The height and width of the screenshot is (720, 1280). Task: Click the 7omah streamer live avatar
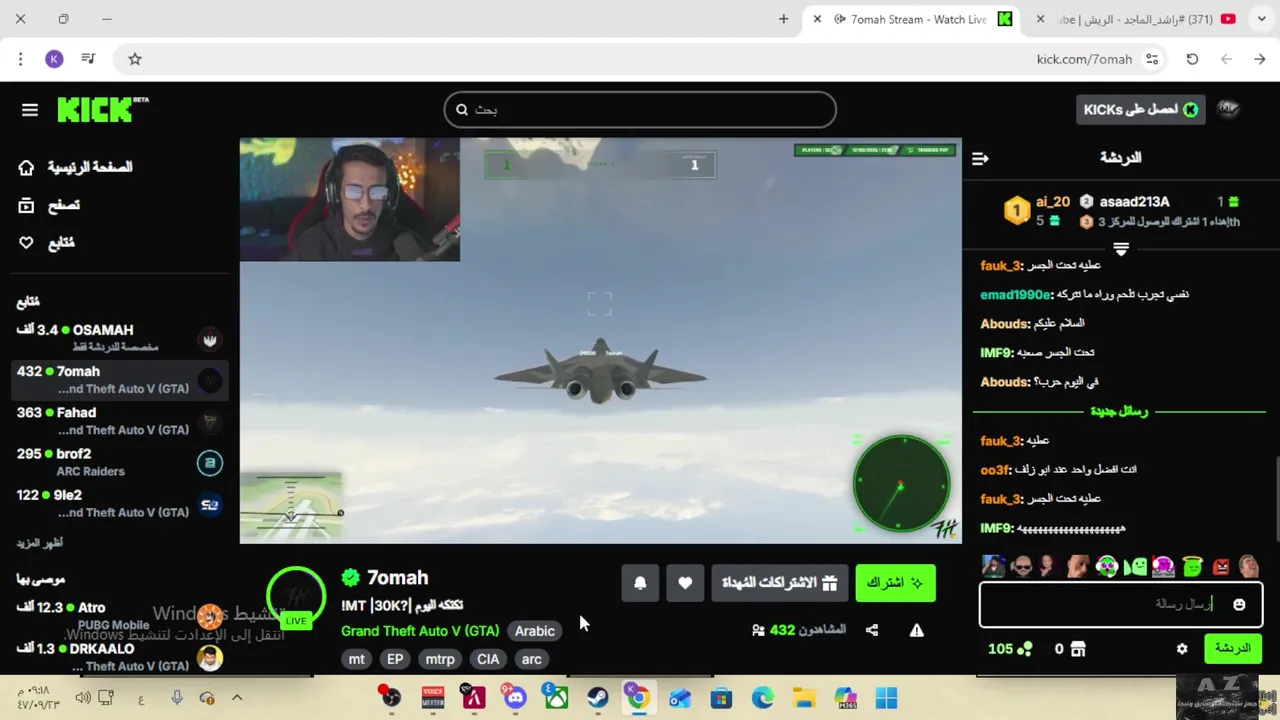[296, 597]
